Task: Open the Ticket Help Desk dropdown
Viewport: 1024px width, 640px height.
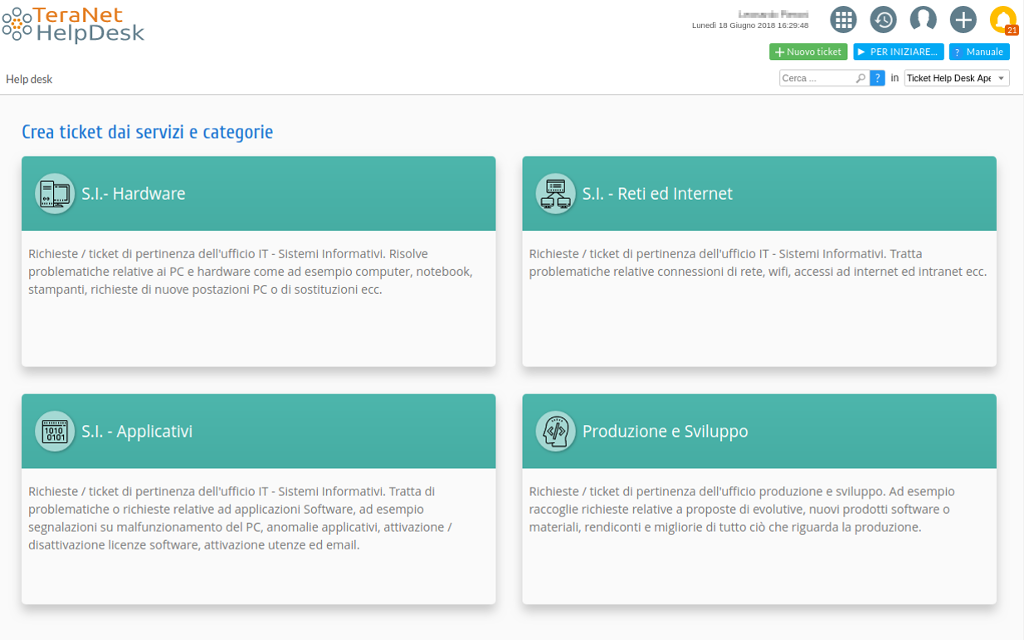Action: click(955, 77)
